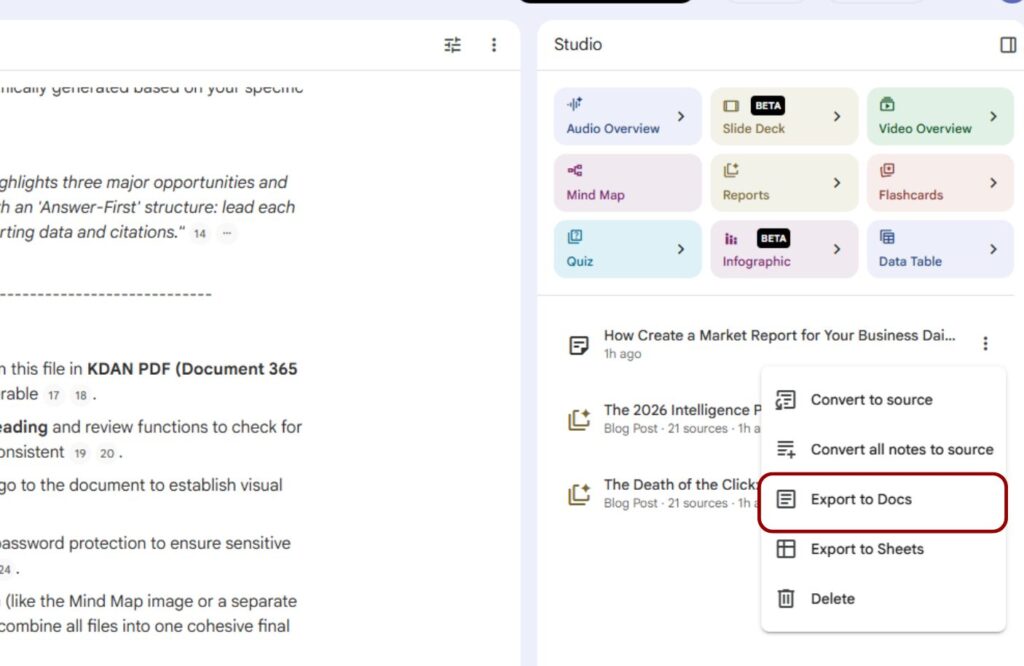Click the chat settings sliders icon
Image resolution: width=1024 pixels, height=666 pixels.
click(x=453, y=45)
